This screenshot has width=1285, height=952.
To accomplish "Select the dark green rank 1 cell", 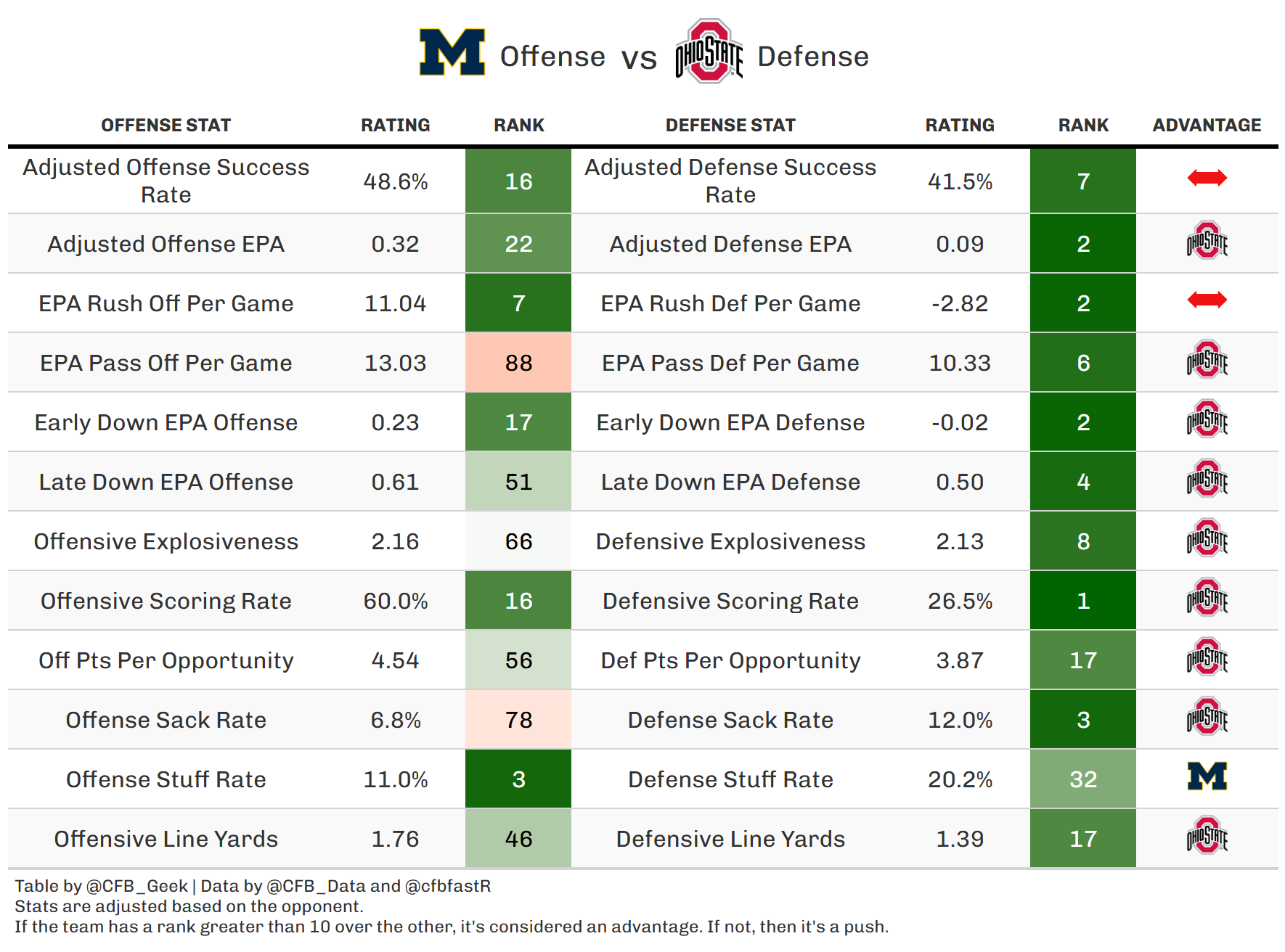I will pyautogui.click(x=1083, y=601).
